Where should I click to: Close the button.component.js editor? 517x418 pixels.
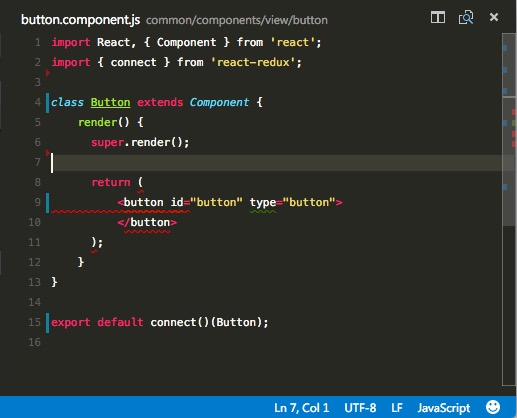pos(494,17)
